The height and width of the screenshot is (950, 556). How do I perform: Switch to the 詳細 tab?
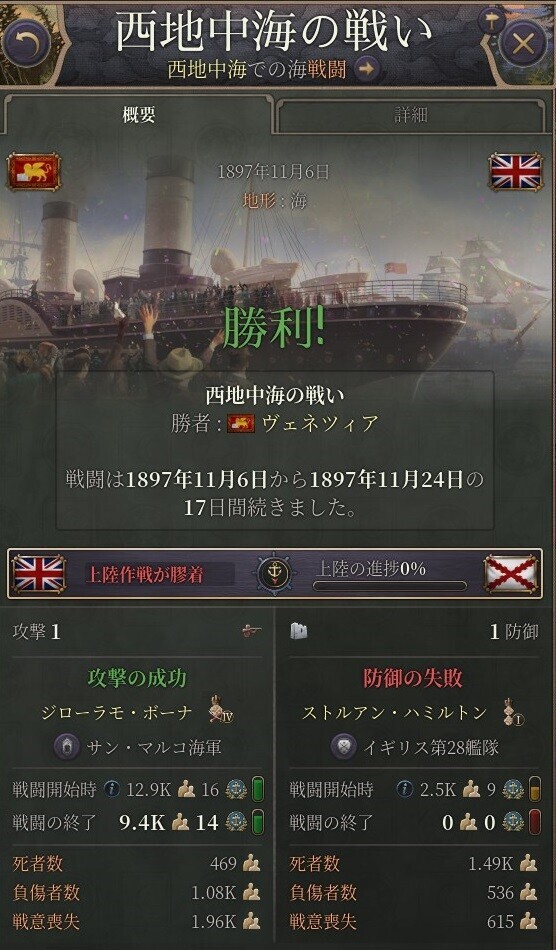[412, 115]
